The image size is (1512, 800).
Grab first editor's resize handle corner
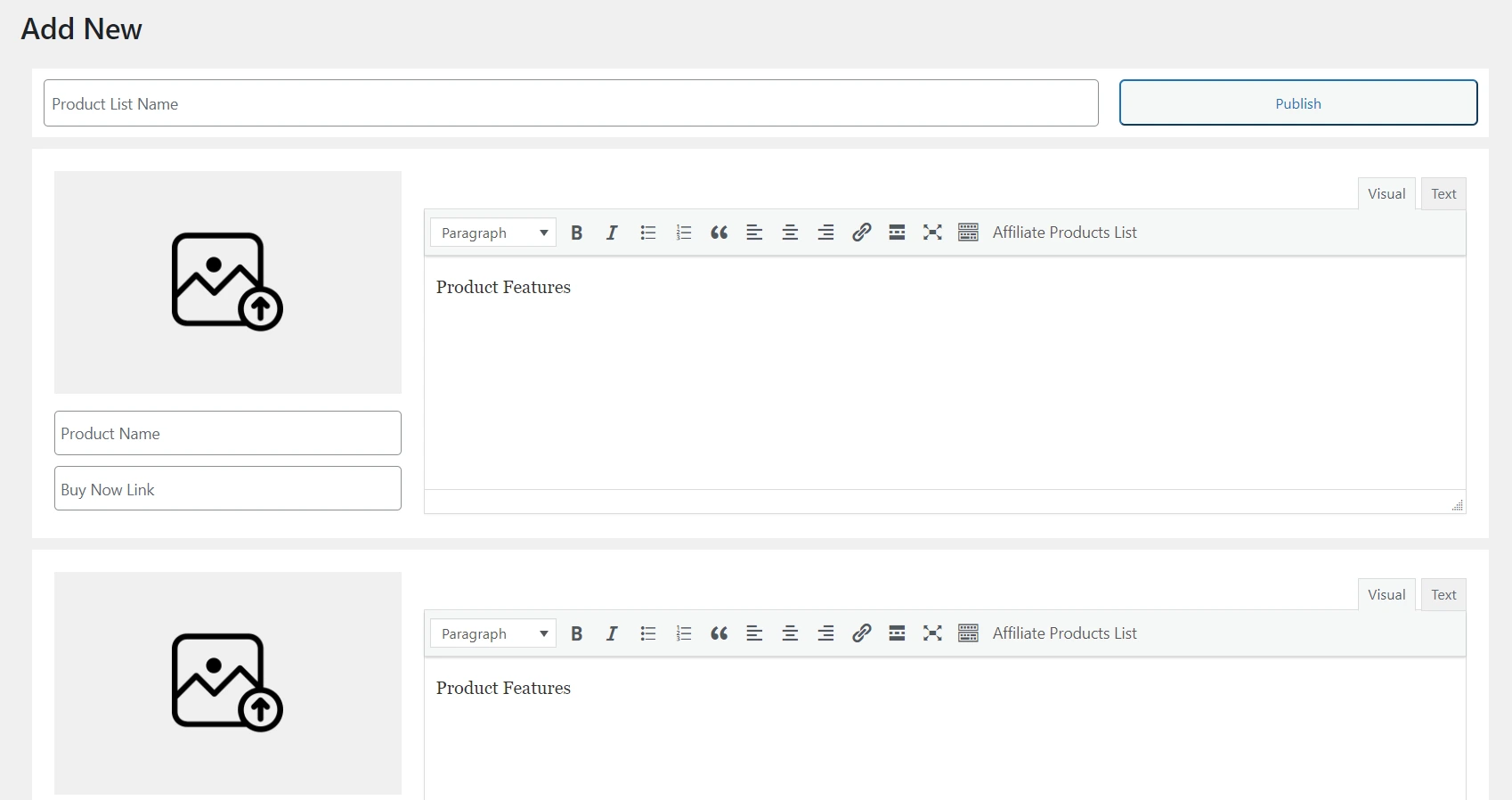coord(1458,505)
